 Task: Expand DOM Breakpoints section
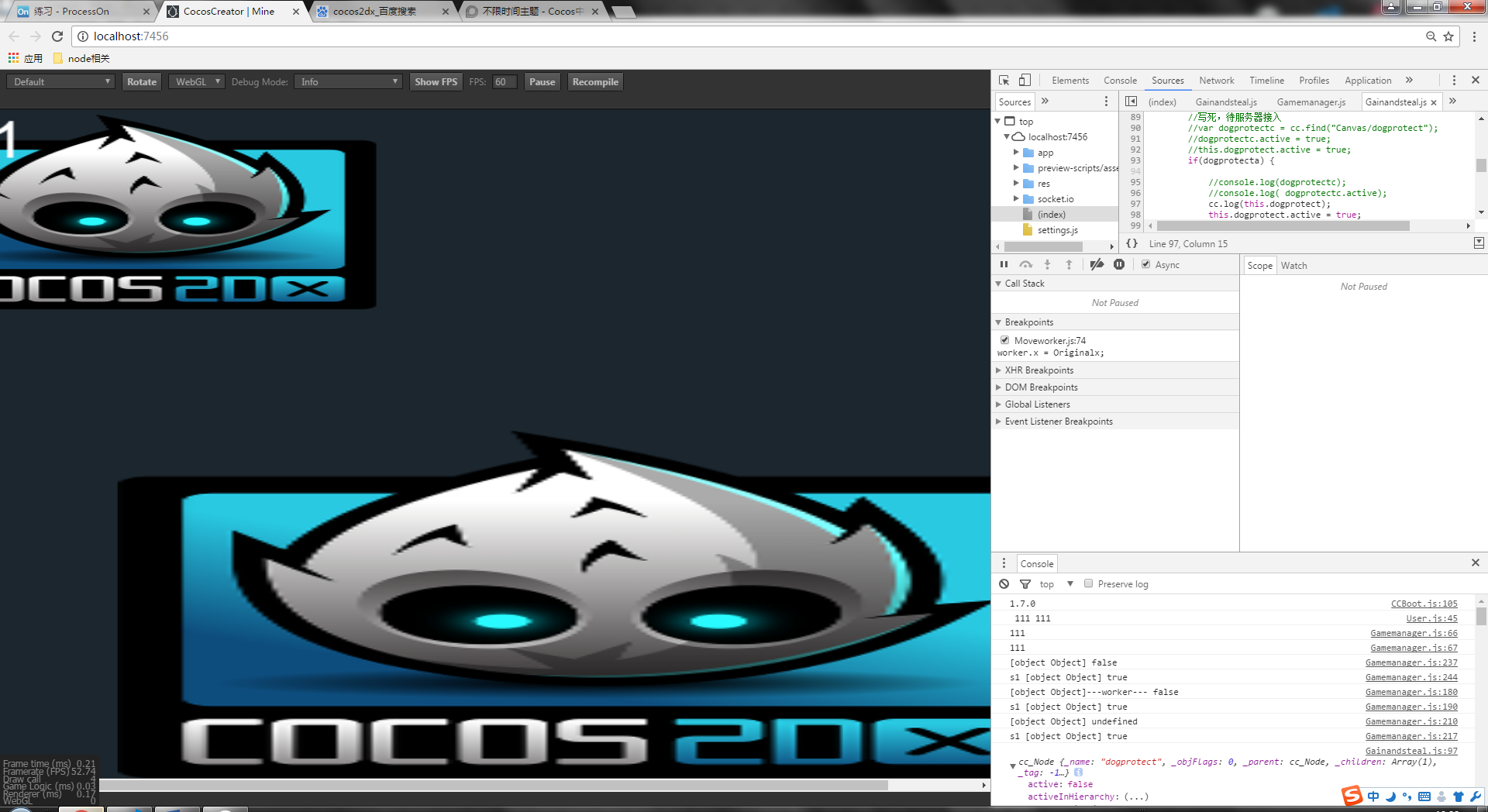point(1115,387)
